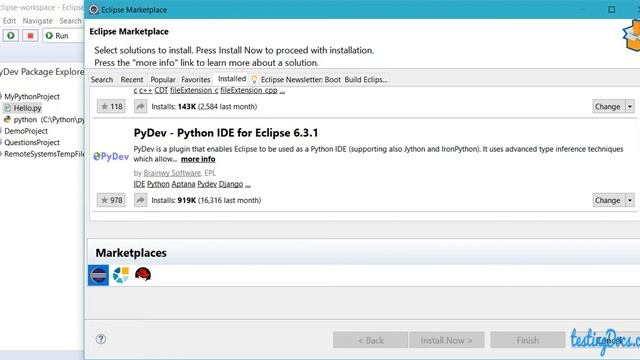The height and width of the screenshot is (360, 640).
Task: Click Change button for PyDev entry
Action: [x=608, y=200]
